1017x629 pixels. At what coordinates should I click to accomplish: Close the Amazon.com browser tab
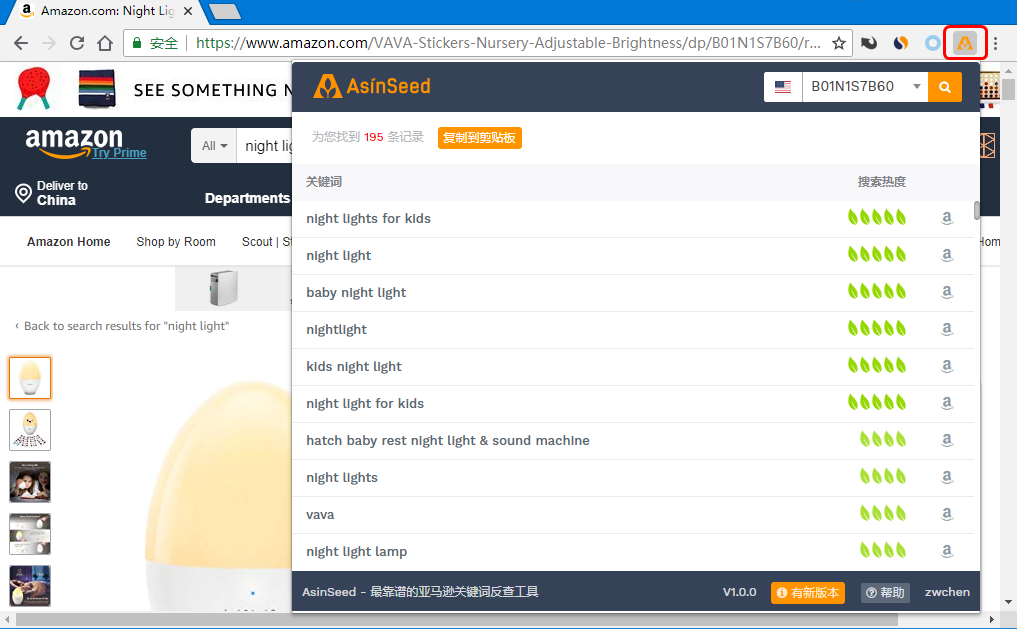(187, 11)
